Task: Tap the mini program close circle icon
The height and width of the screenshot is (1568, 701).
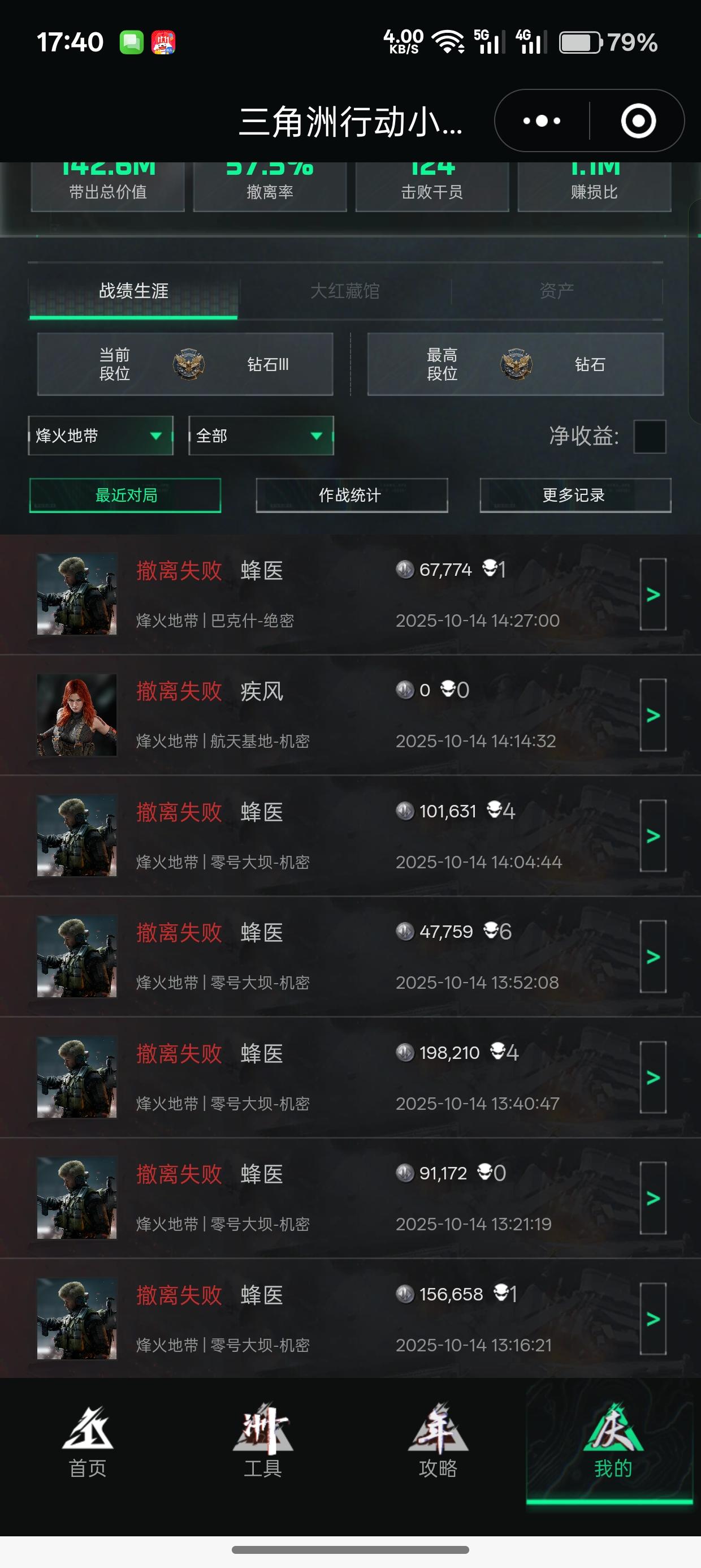Action: click(x=638, y=120)
